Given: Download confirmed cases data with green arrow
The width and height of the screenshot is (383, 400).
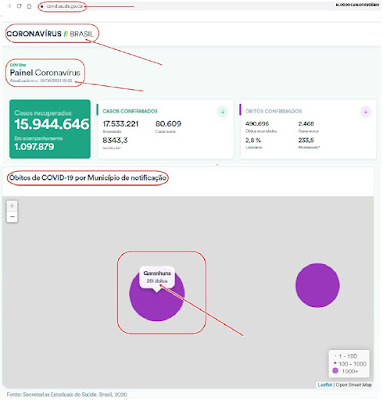Looking at the screenshot, I should pos(223,112).
